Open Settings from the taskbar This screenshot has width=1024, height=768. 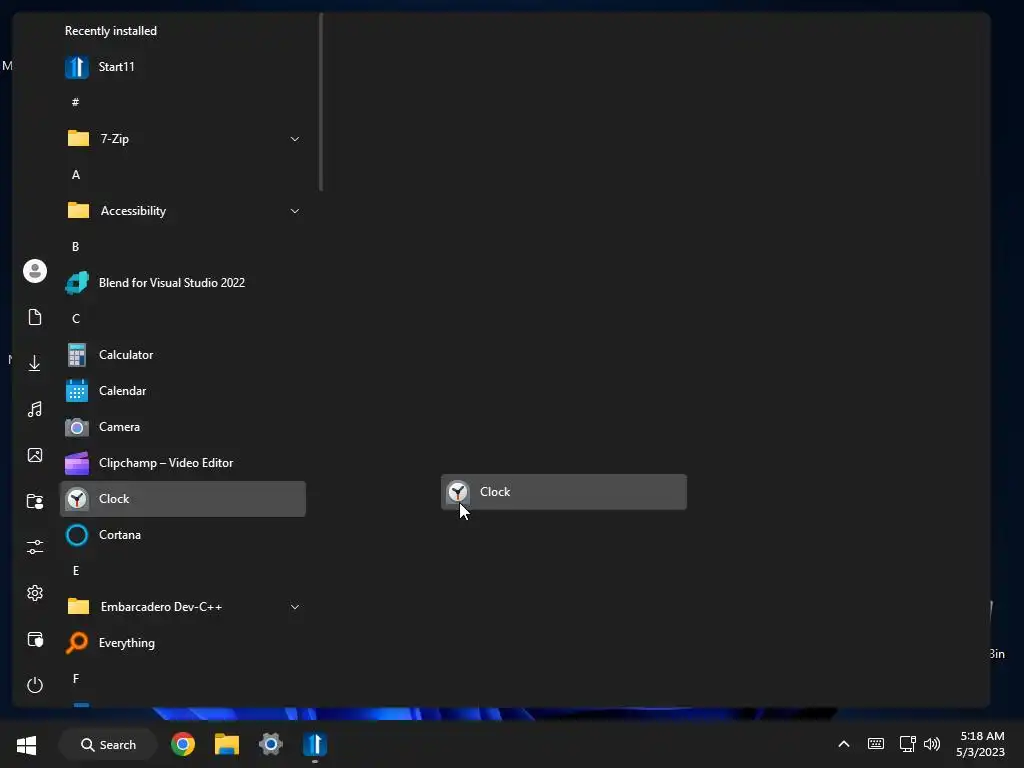click(x=270, y=744)
